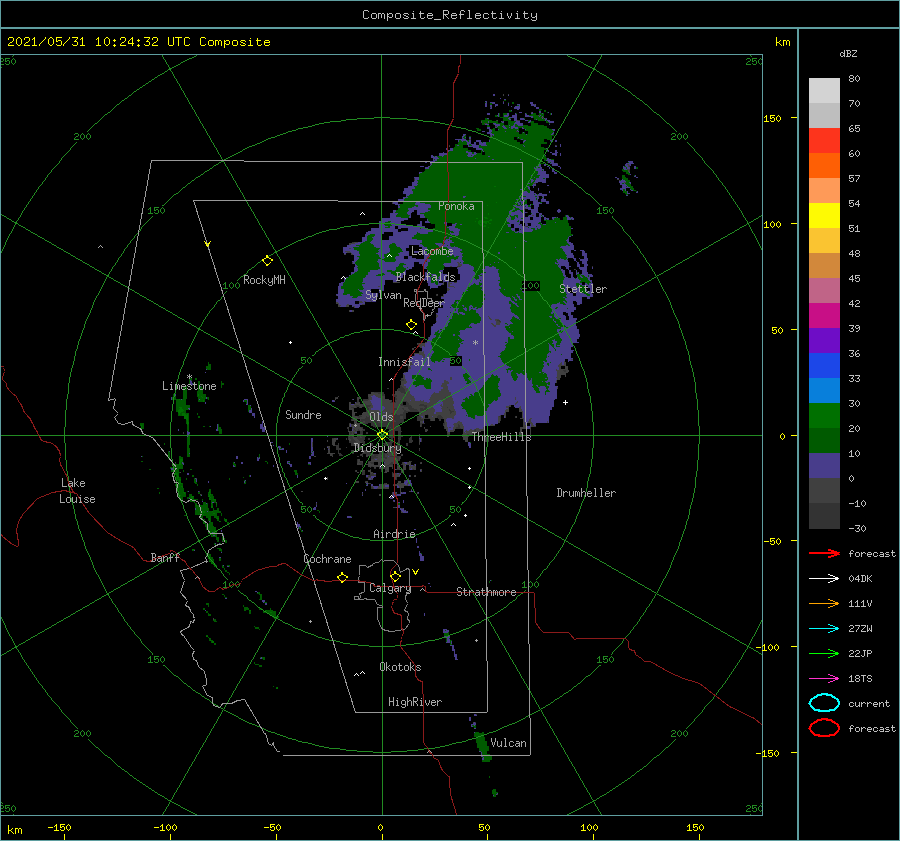
Task: Click the Didsbury town label
Action: 377,448
